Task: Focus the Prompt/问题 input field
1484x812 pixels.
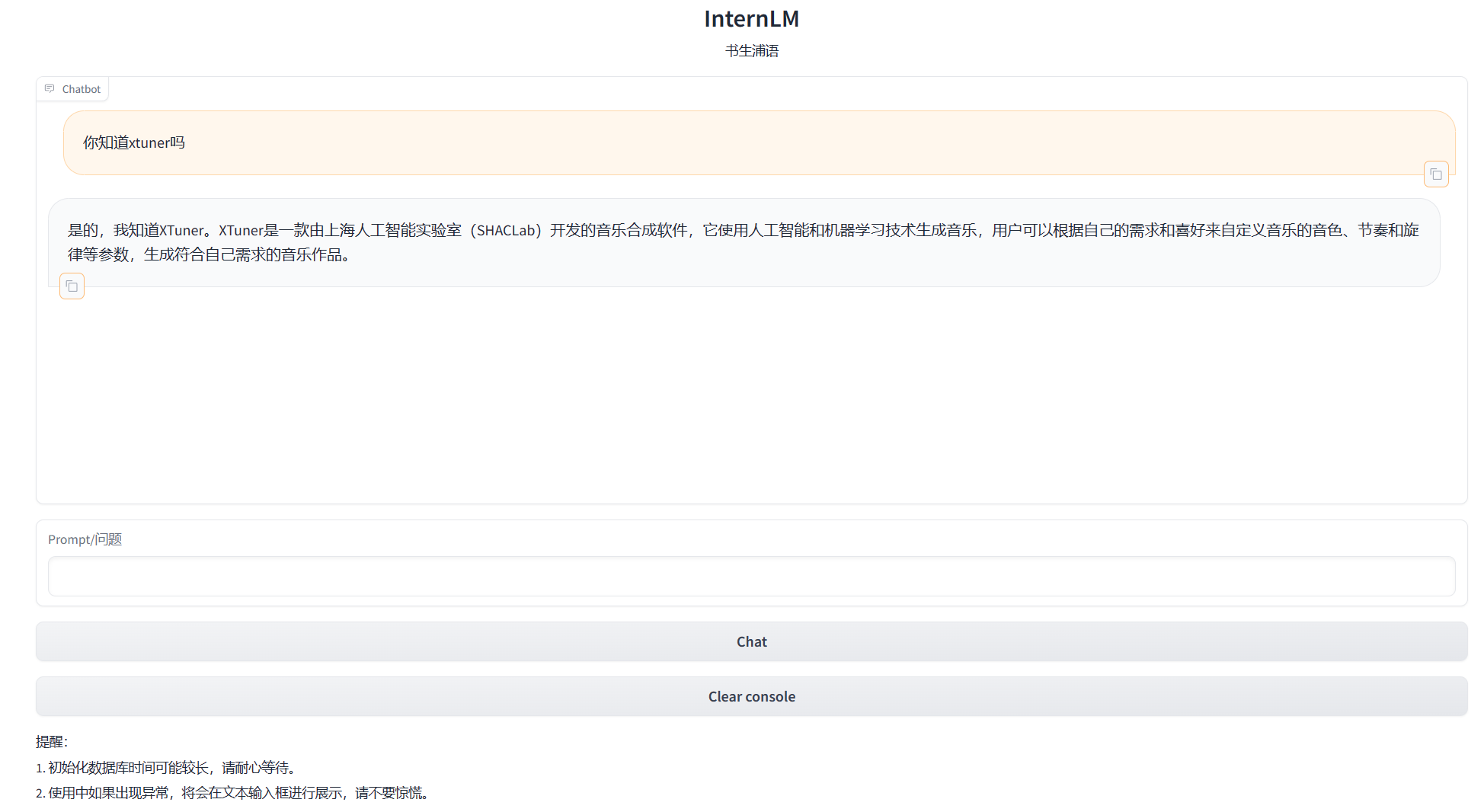Action: pos(751,576)
